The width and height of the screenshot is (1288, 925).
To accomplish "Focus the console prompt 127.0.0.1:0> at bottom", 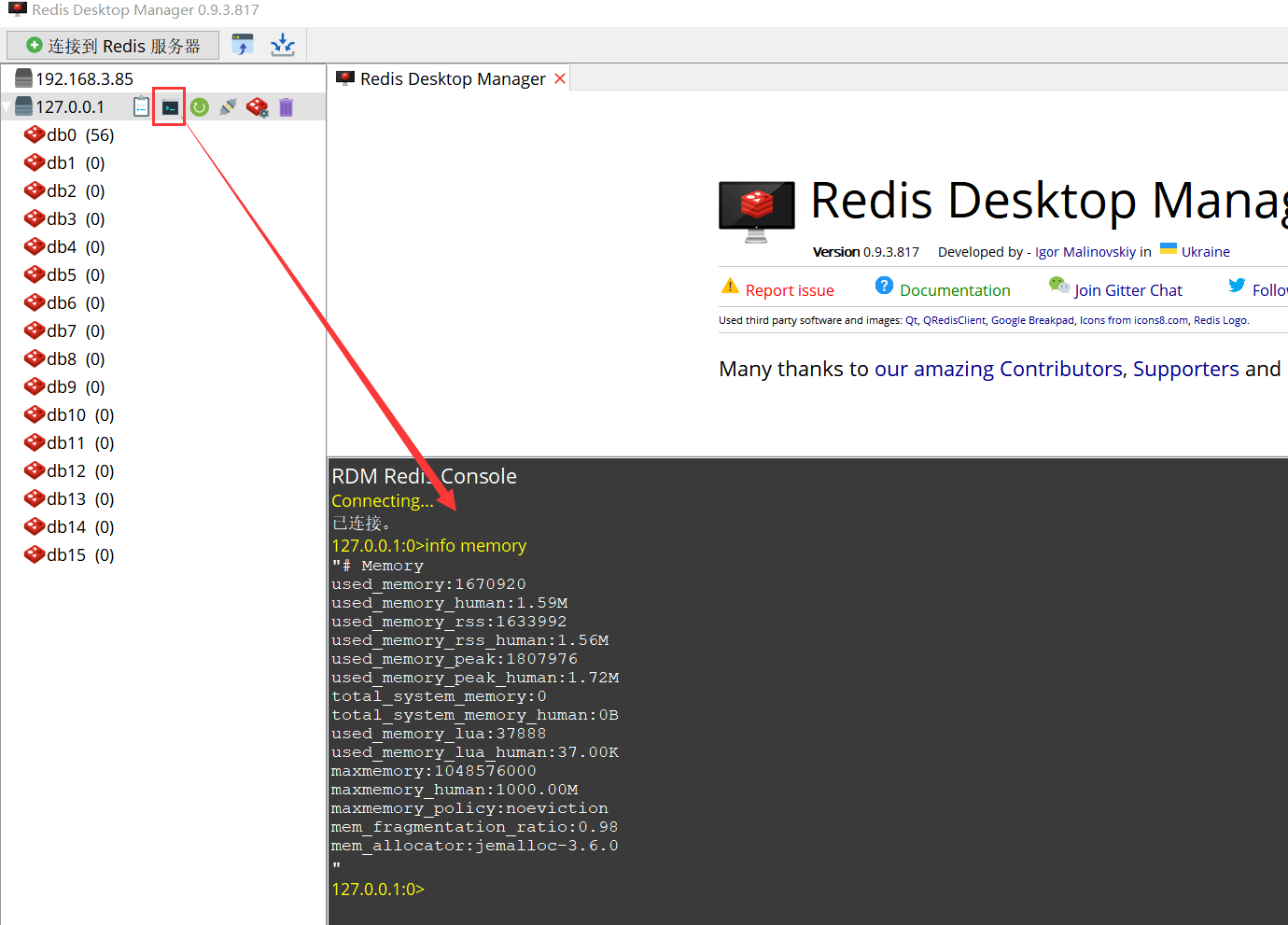I will pos(378,890).
